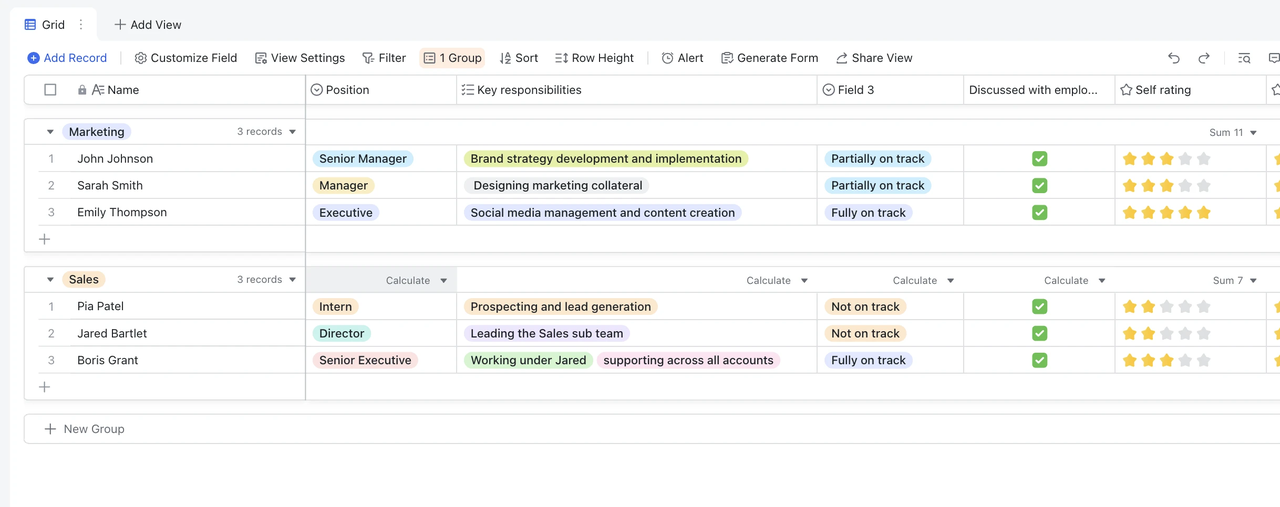This screenshot has width=1280, height=507.
Task: Toggle Jared Bartlet's Discussed checkbox
Action: (1039, 334)
